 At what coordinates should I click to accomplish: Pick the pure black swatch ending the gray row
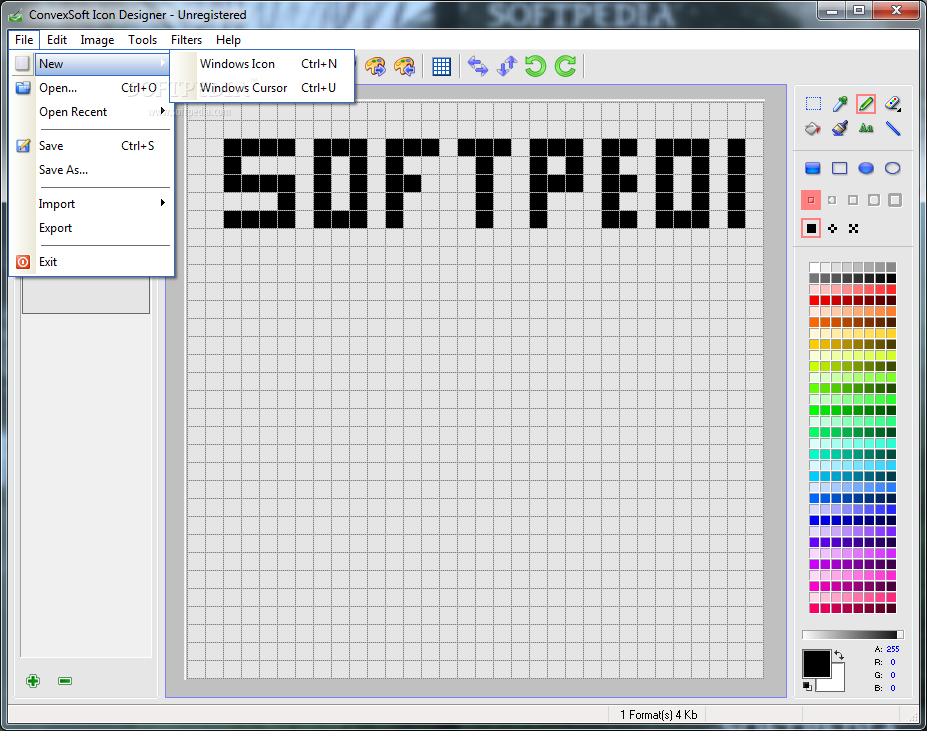(891, 279)
